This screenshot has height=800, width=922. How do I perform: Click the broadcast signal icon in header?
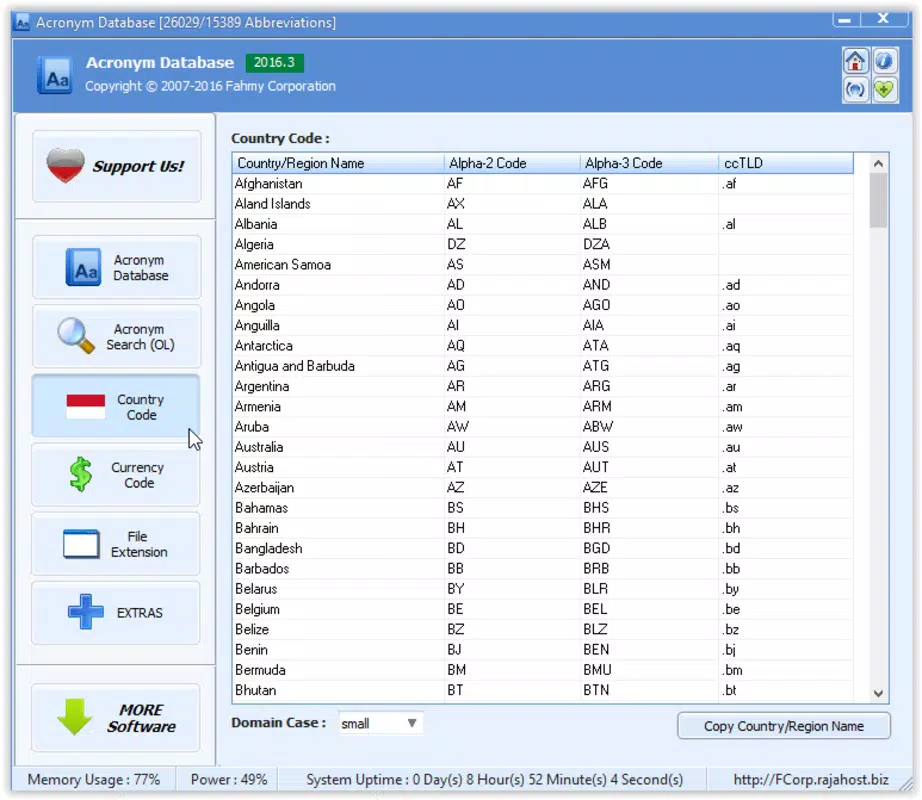[855, 90]
